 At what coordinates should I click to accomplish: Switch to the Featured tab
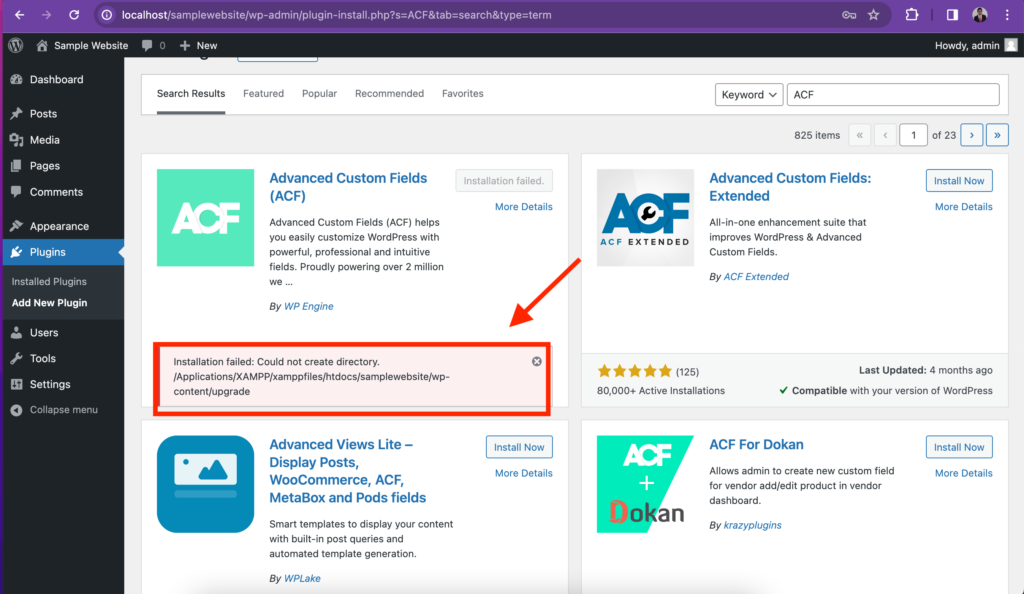click(263, 93)
